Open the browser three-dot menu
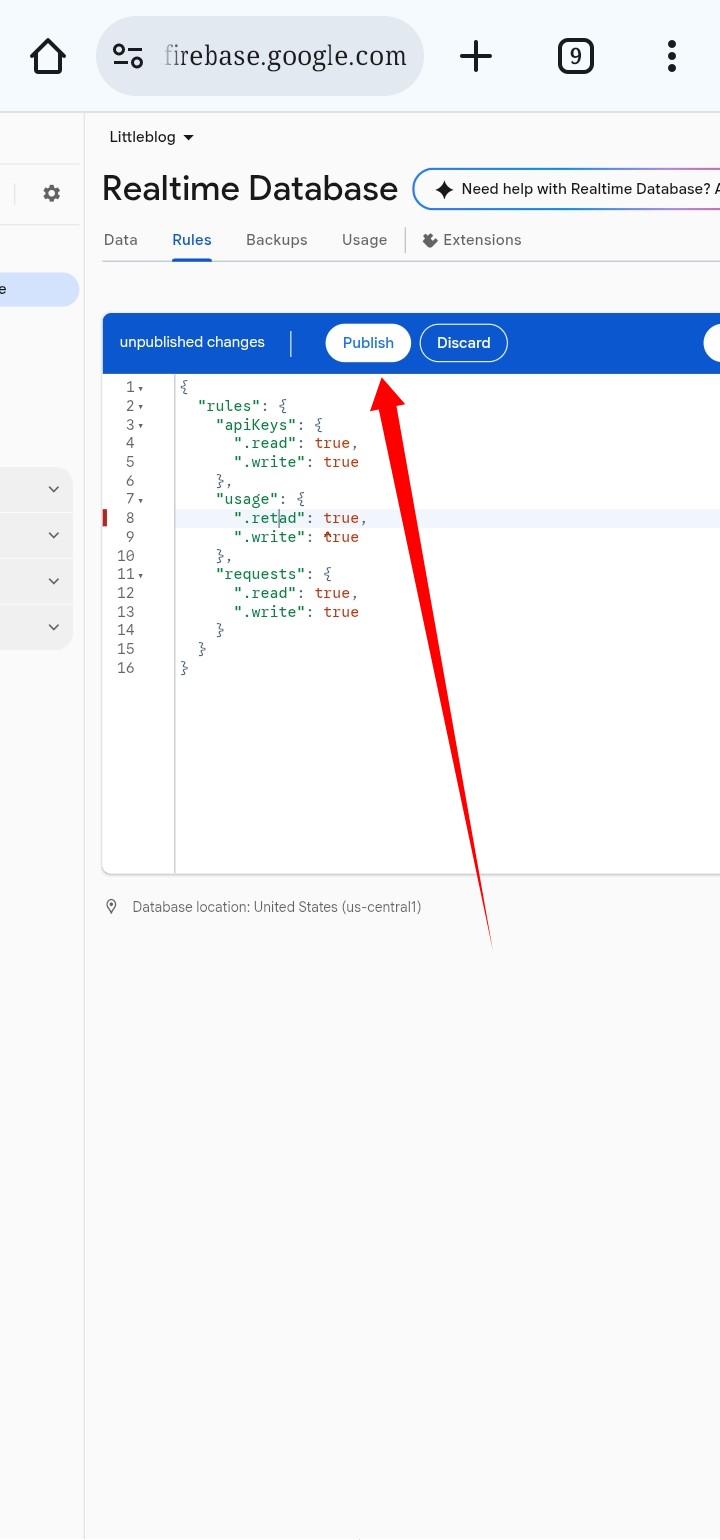720x1540 pixels. pos(672,56)
